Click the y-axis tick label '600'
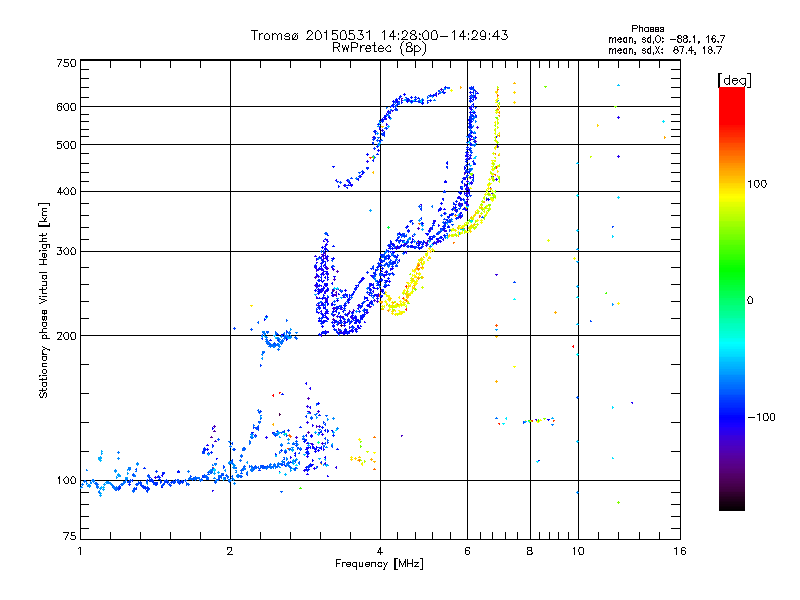This screenshot has height=600, width=800. (x=66, y=107)
